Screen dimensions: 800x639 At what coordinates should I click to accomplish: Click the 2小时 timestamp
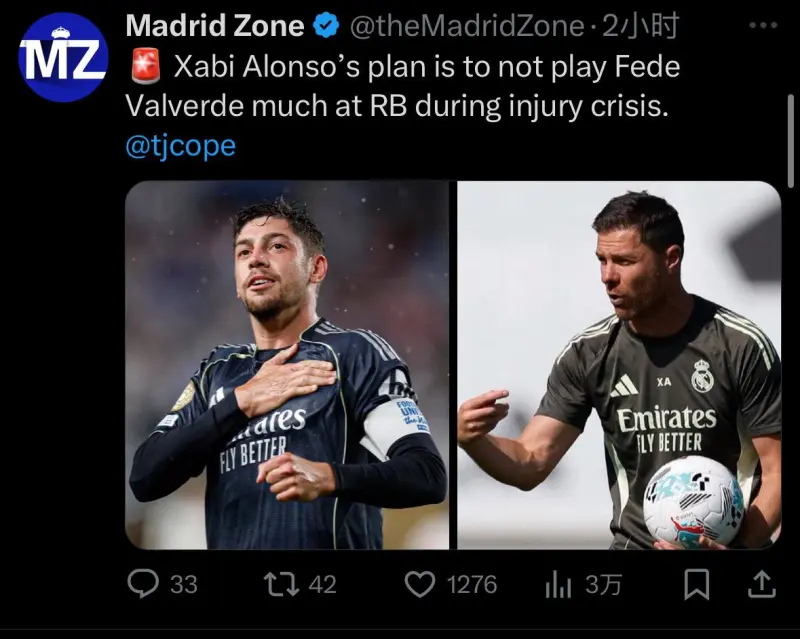(x=640, y=26)
